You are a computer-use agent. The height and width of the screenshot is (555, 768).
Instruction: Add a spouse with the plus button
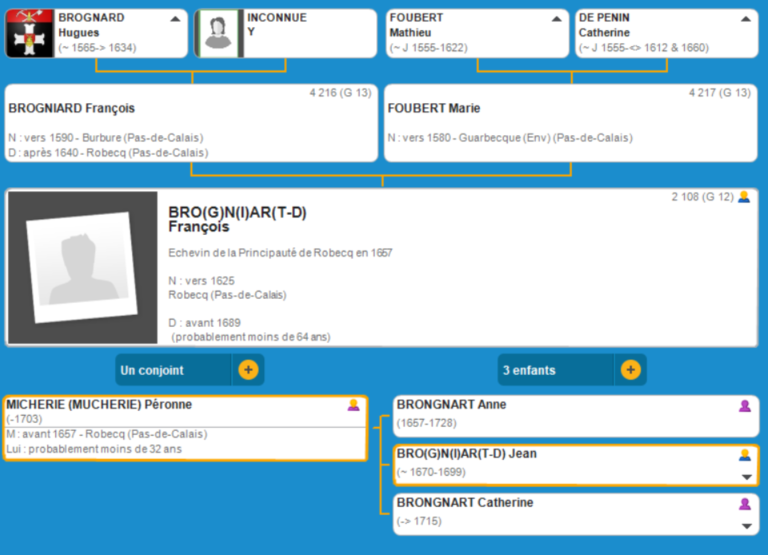click(x=248, y=370)
